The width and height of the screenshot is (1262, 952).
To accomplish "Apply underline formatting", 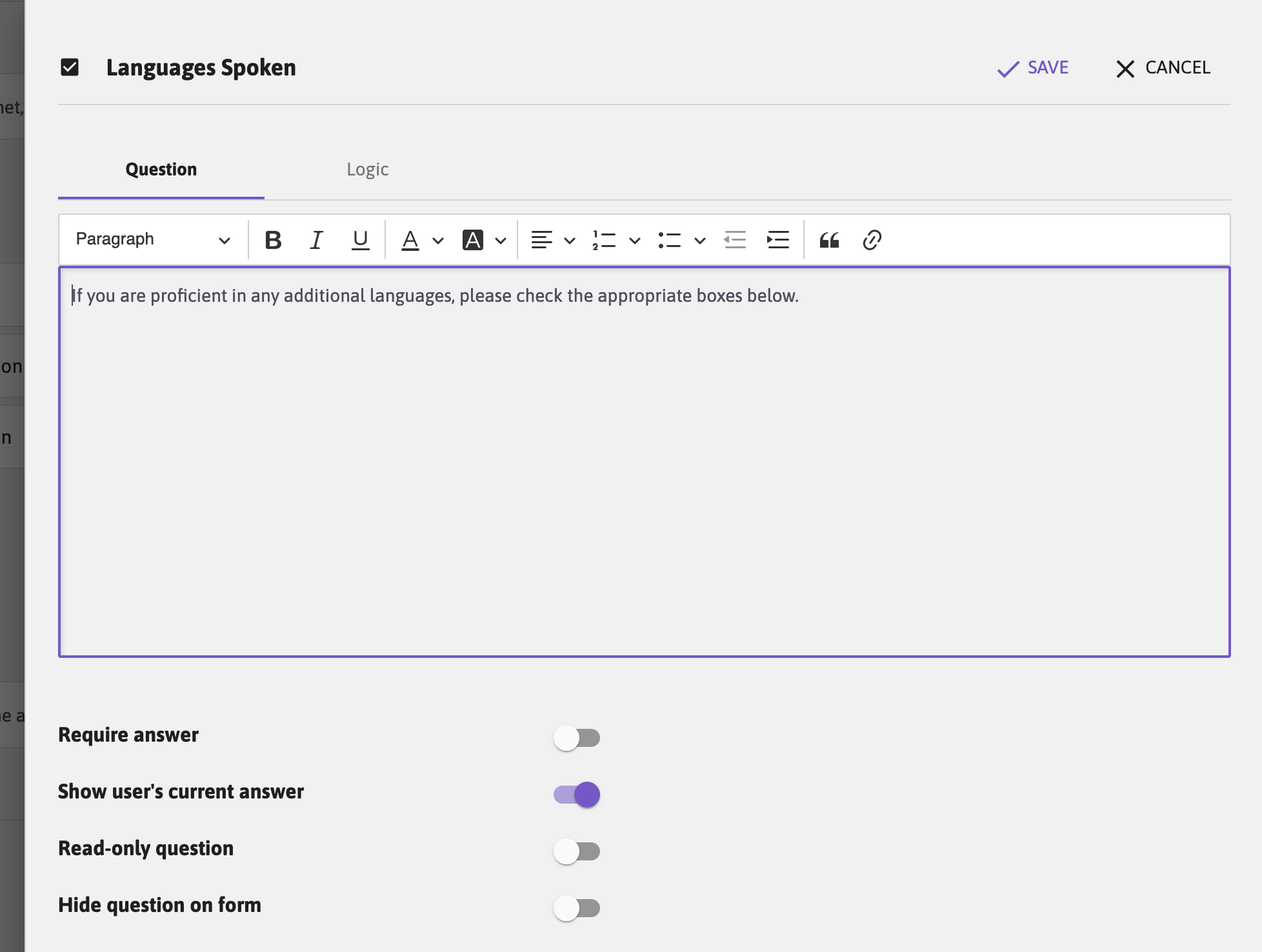I will (359, 240).
